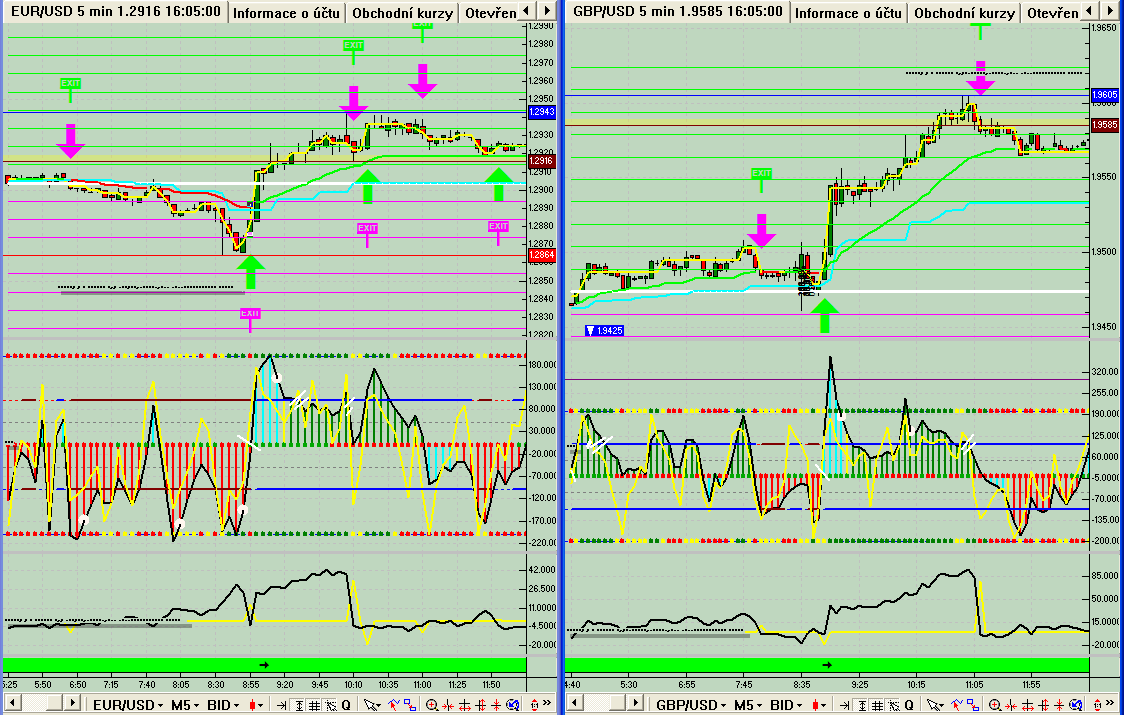Reset zoom on EUR/USD chart
This screenshot has height=715, width=1124.
(x=513, y=705)
